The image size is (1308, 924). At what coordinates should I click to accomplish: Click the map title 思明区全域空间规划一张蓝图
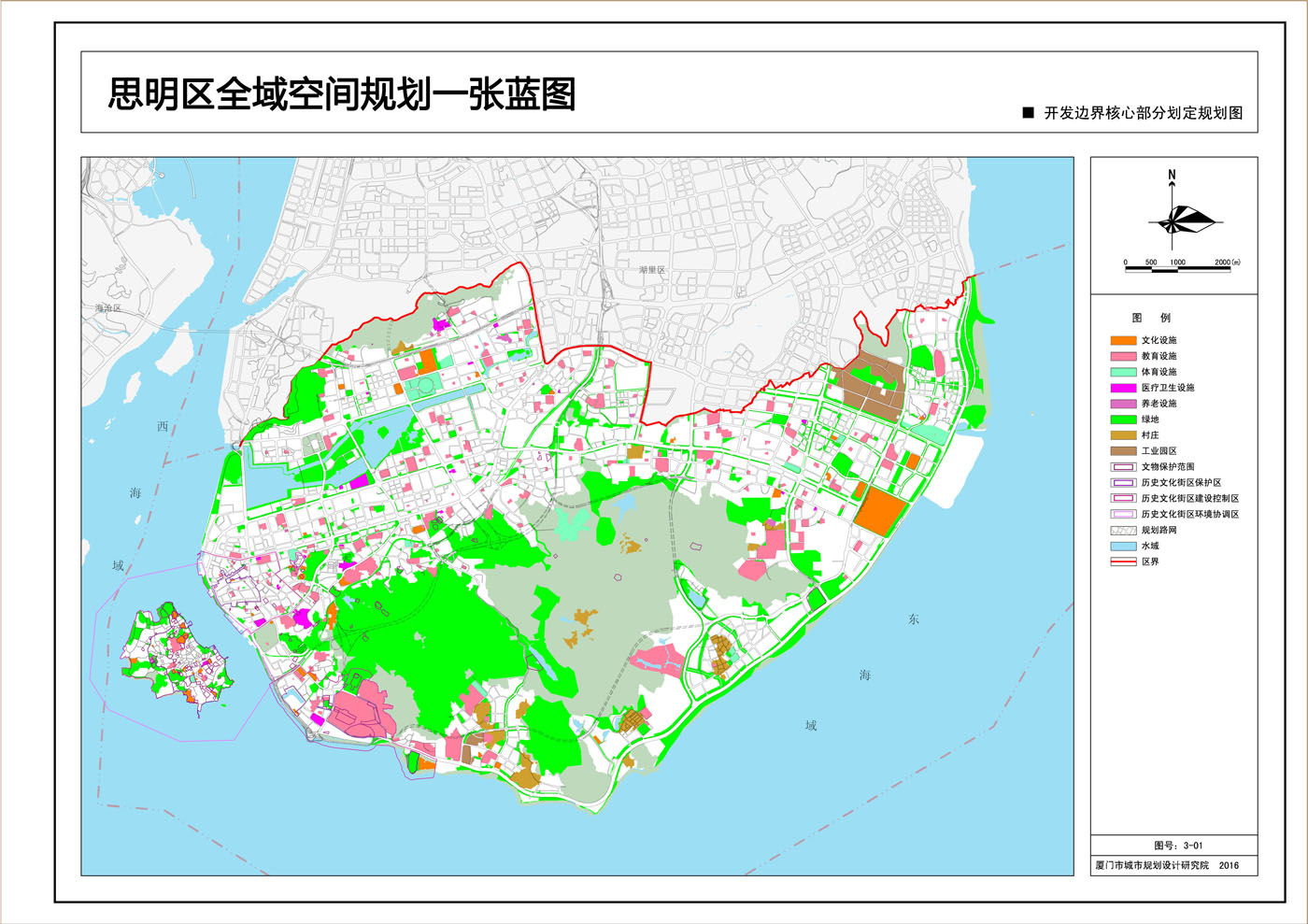click(x=342, y=94)
